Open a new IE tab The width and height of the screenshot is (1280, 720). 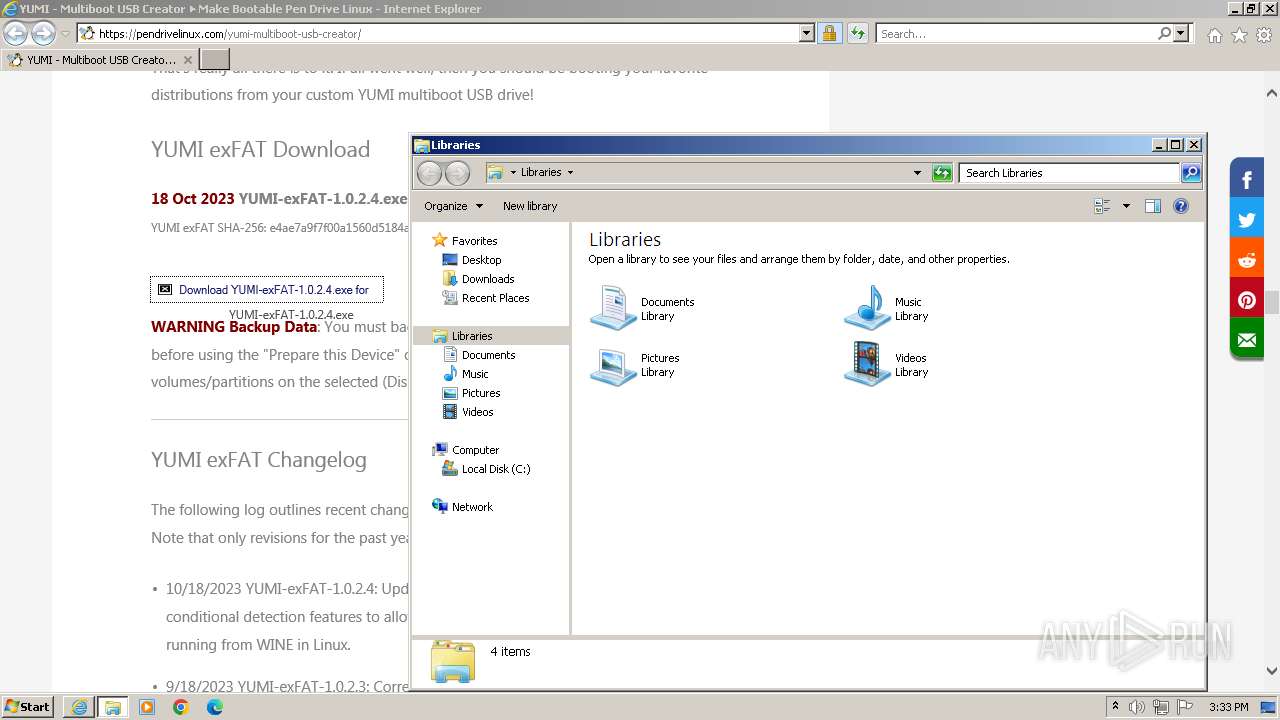[215, 60]
